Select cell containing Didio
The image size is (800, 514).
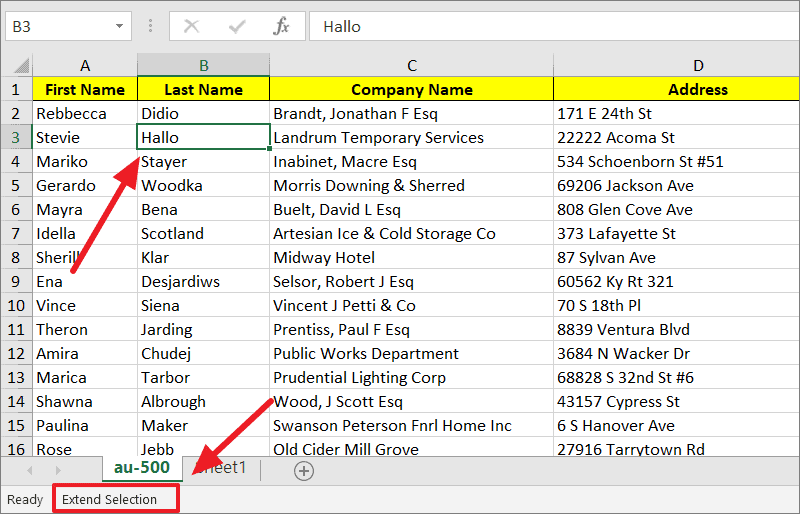204,113
